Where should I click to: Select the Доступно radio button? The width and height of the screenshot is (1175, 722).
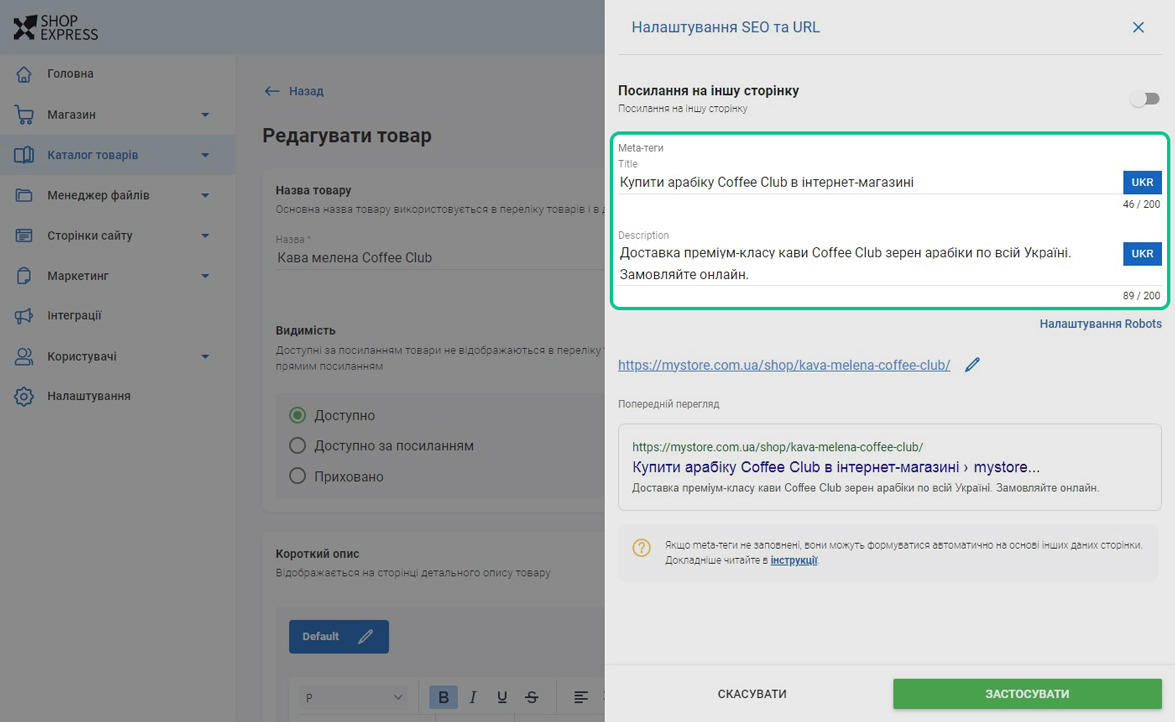pyautogui.click(x=297, y=415)
